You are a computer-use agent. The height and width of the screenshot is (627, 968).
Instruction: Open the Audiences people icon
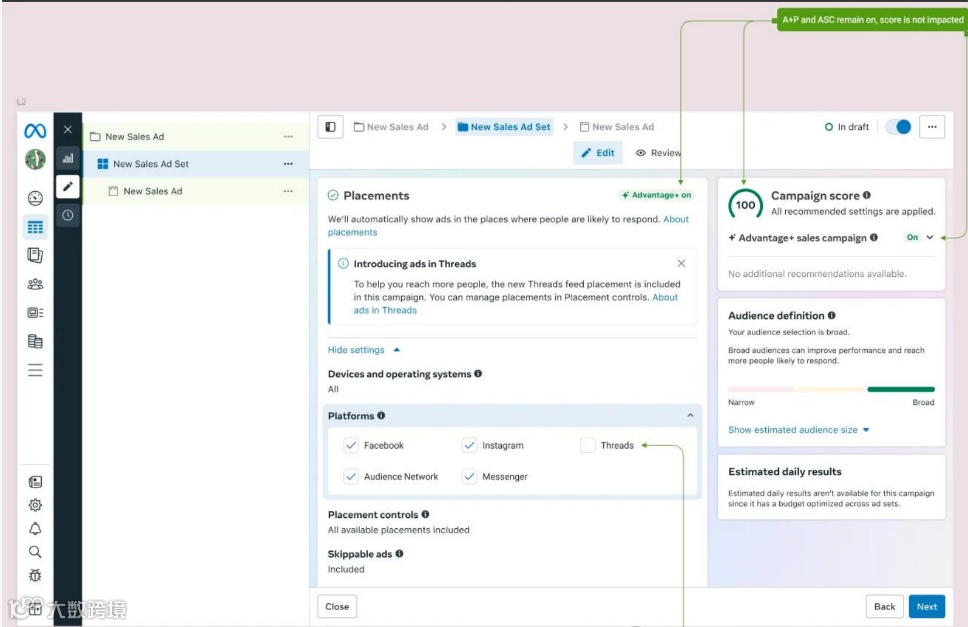(x=35, y=284)
